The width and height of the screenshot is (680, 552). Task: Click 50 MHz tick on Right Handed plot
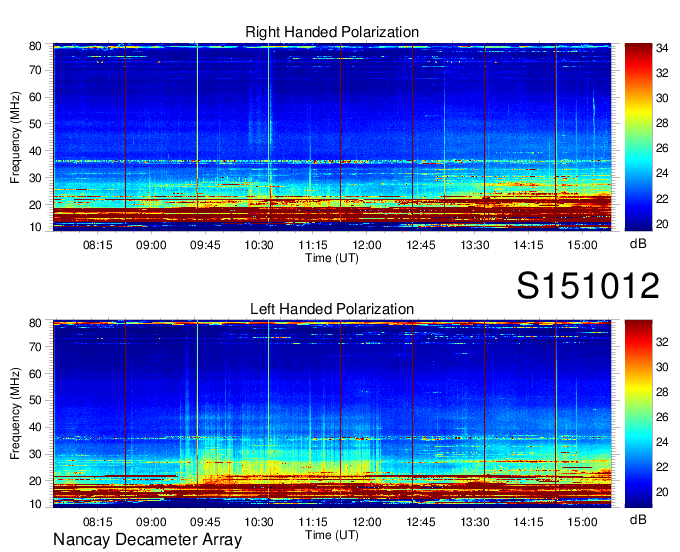click(x=35, y=124)
